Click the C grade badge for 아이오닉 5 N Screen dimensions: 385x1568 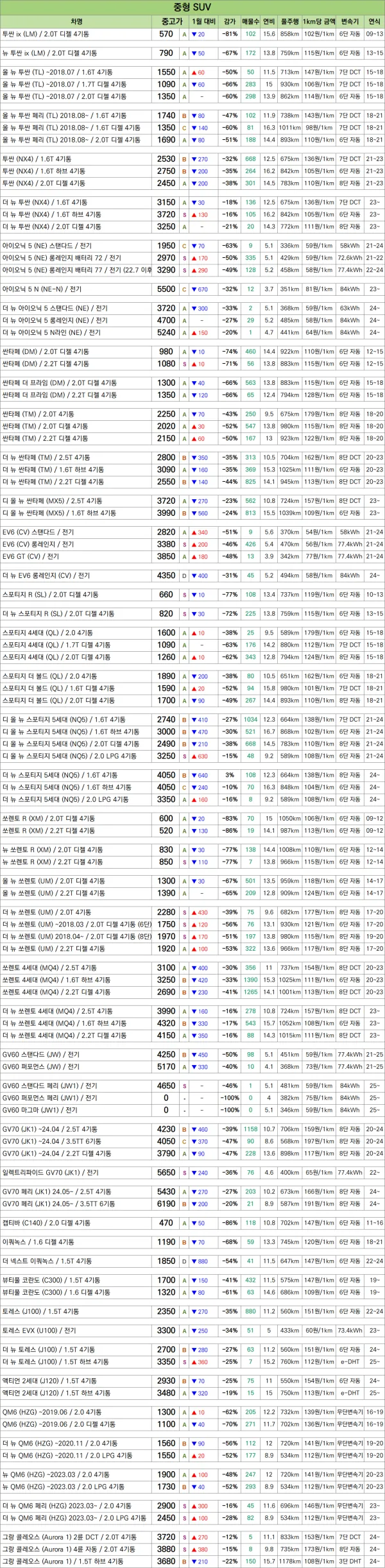(184, 289)
